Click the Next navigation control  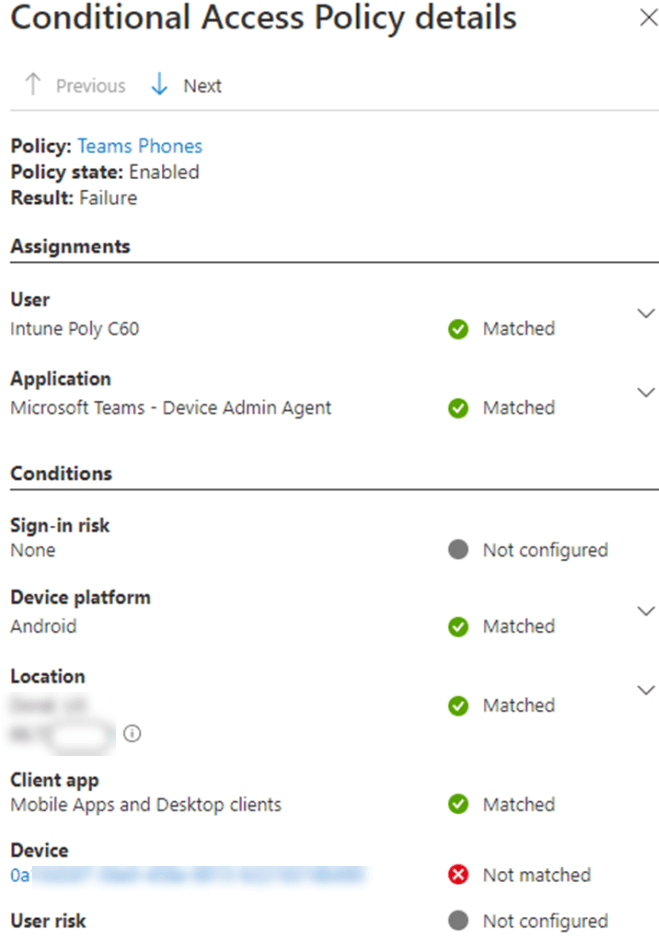(203, 86)
